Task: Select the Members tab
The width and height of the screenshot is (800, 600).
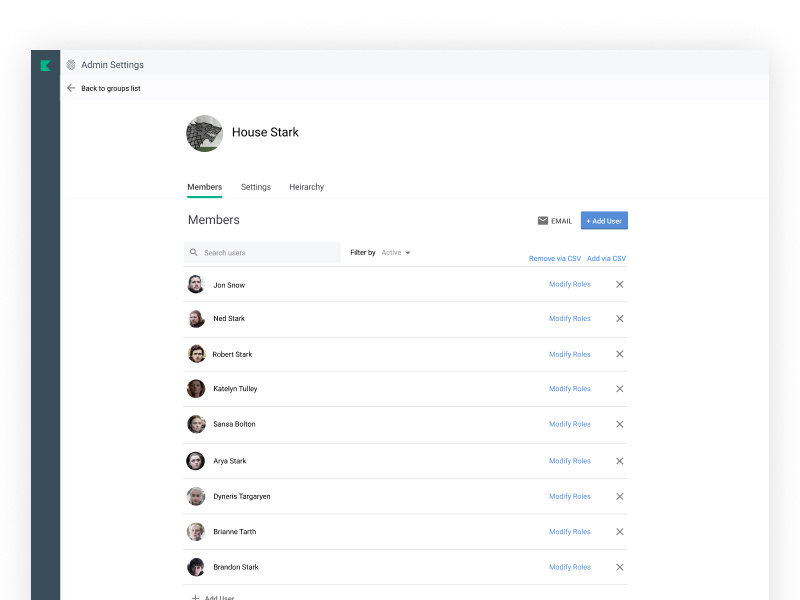Action: tap(204, 187)
